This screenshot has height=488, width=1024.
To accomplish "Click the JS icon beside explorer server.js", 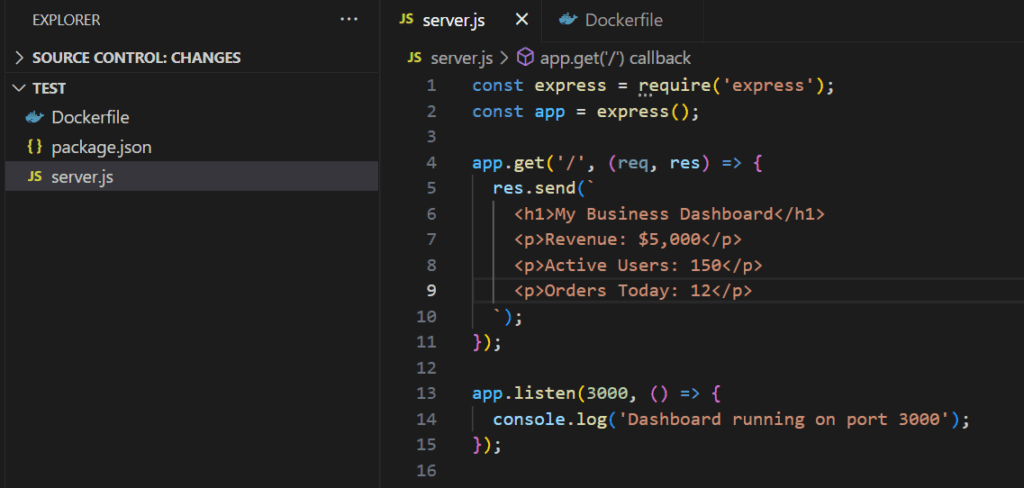I will pos(35,176).
